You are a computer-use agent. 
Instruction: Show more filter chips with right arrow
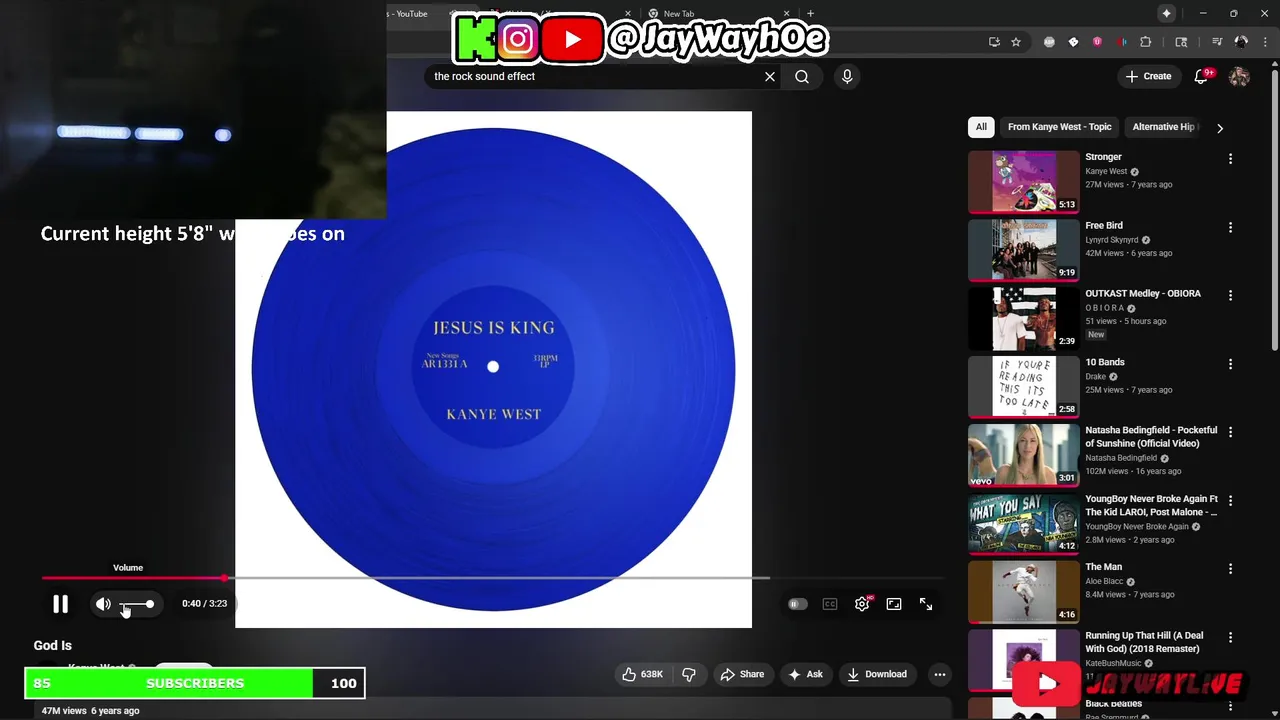tap(1219, 128)
